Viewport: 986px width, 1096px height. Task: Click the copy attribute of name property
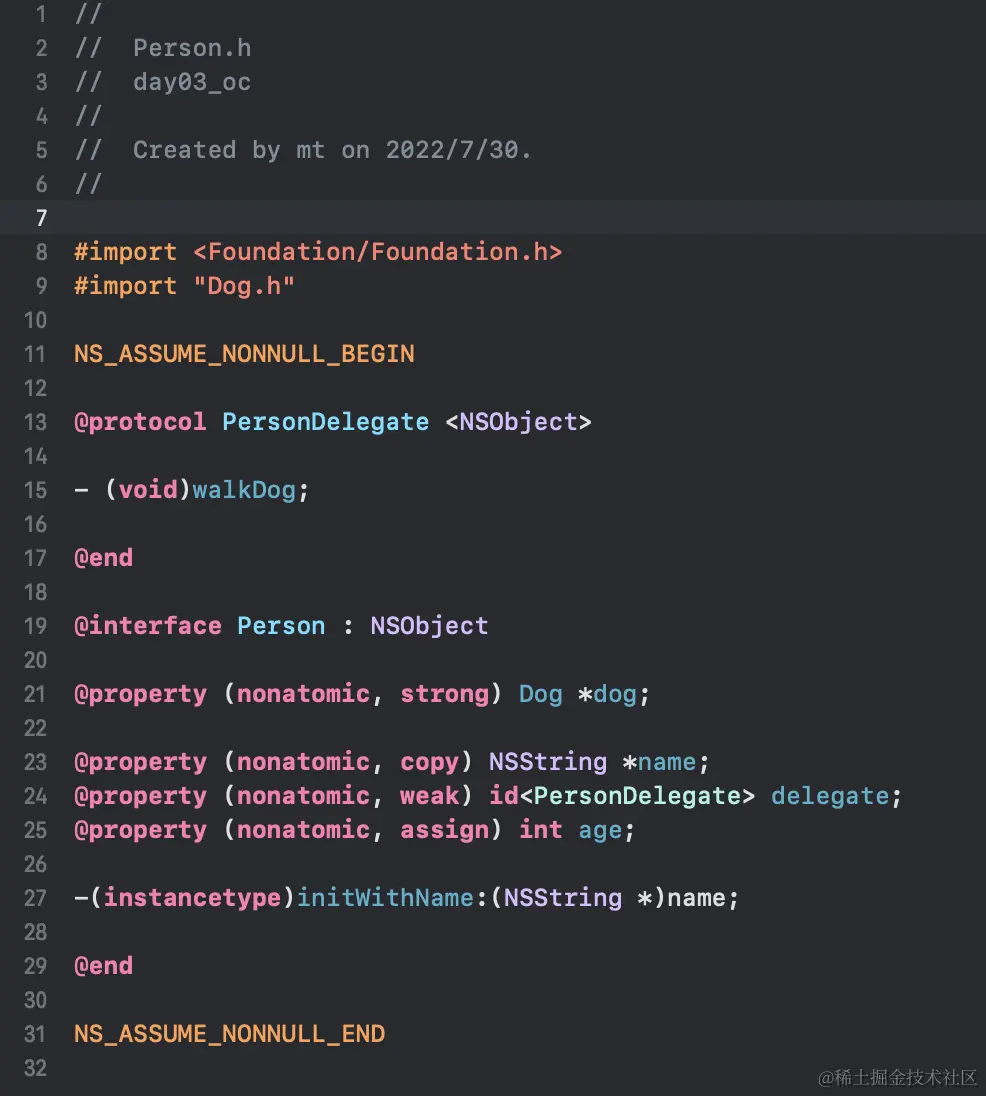coord(429,762)
